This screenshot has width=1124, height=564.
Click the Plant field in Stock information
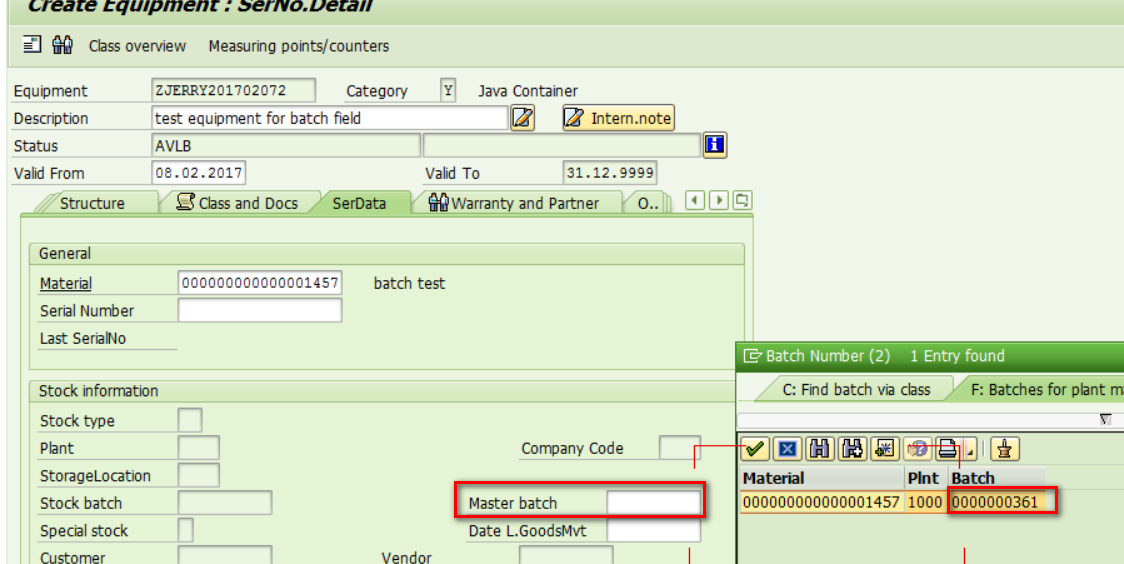199,448
